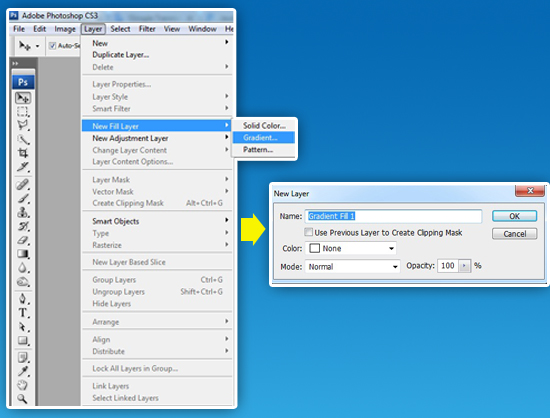Open the Filter menu
Screen dimensions: 550x418
pos(147,29)
